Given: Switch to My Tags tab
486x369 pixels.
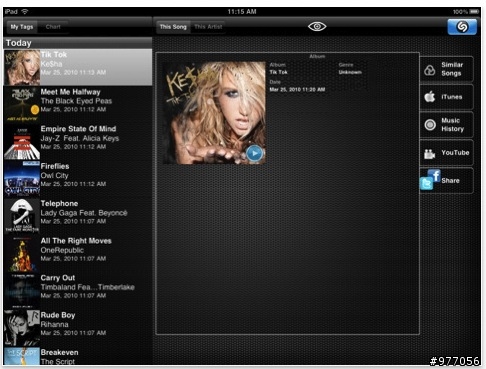Looking at the screenshot, I should 22,27.
